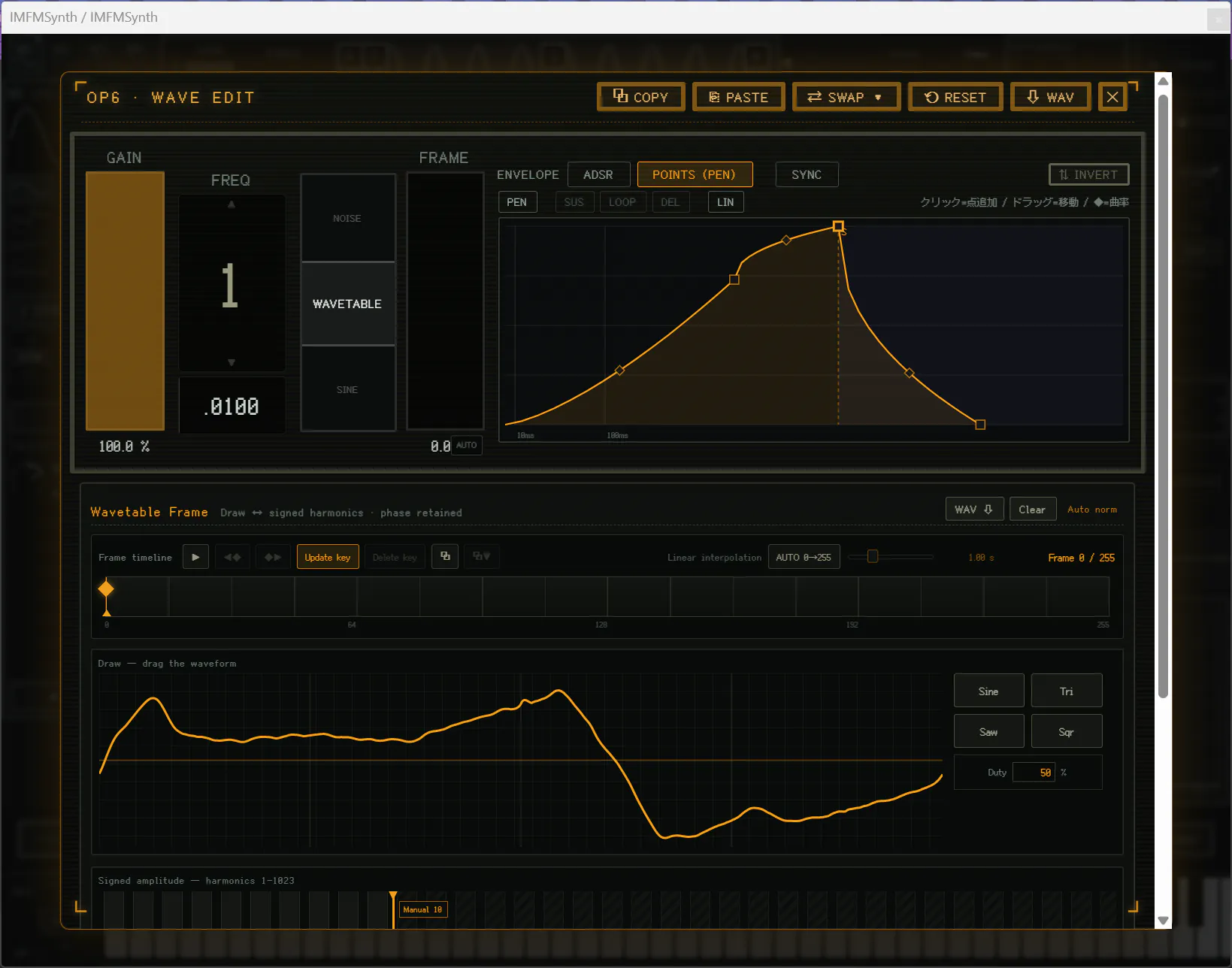Click the wavetable WAV import button
1232x968 pixels.
pos(974,509)
